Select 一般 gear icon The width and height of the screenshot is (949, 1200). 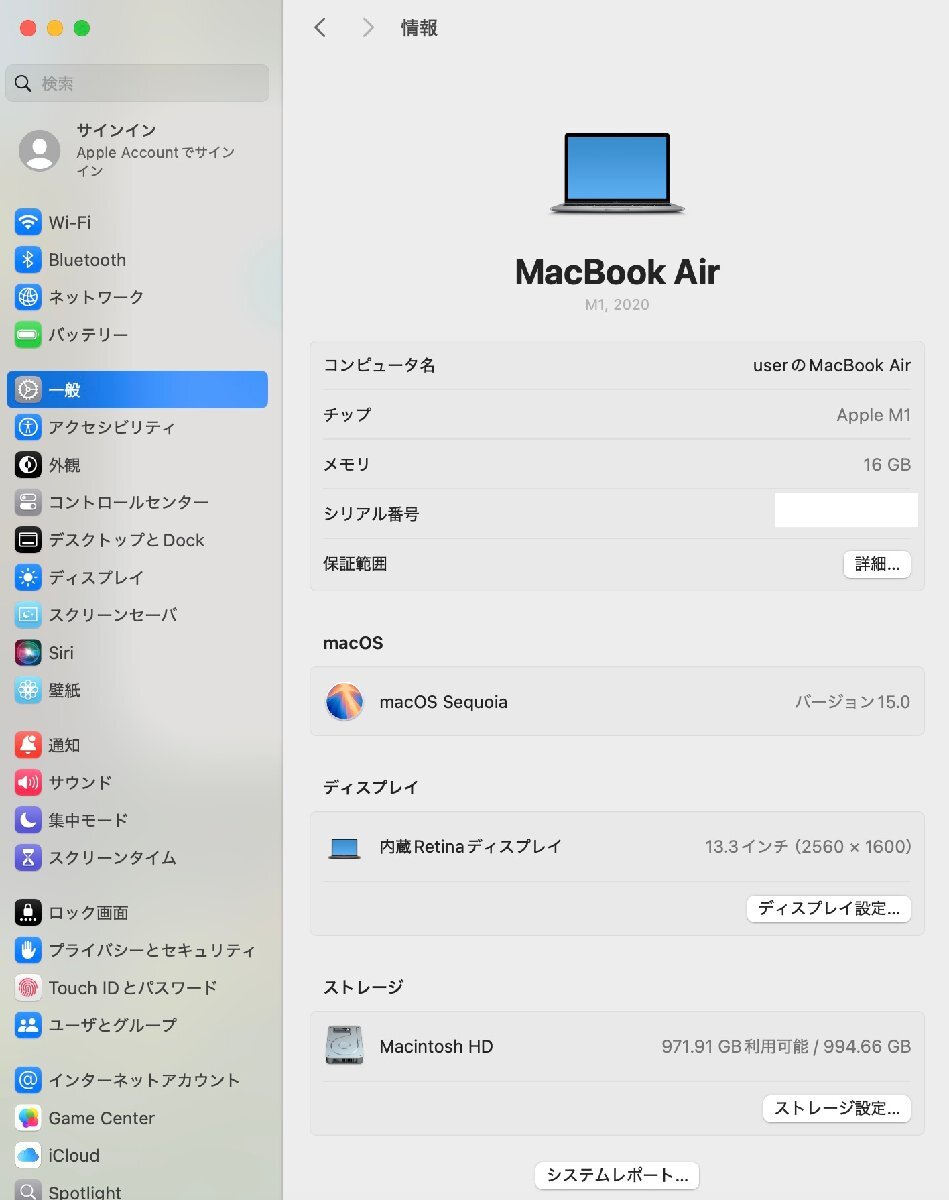click(x=28, y=390)
